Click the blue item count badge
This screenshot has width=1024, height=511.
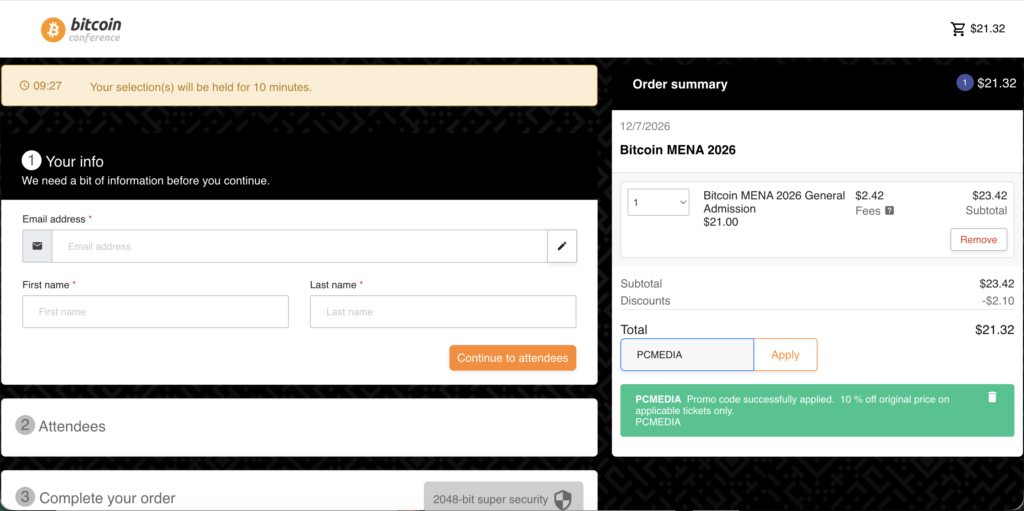point(965,83)
